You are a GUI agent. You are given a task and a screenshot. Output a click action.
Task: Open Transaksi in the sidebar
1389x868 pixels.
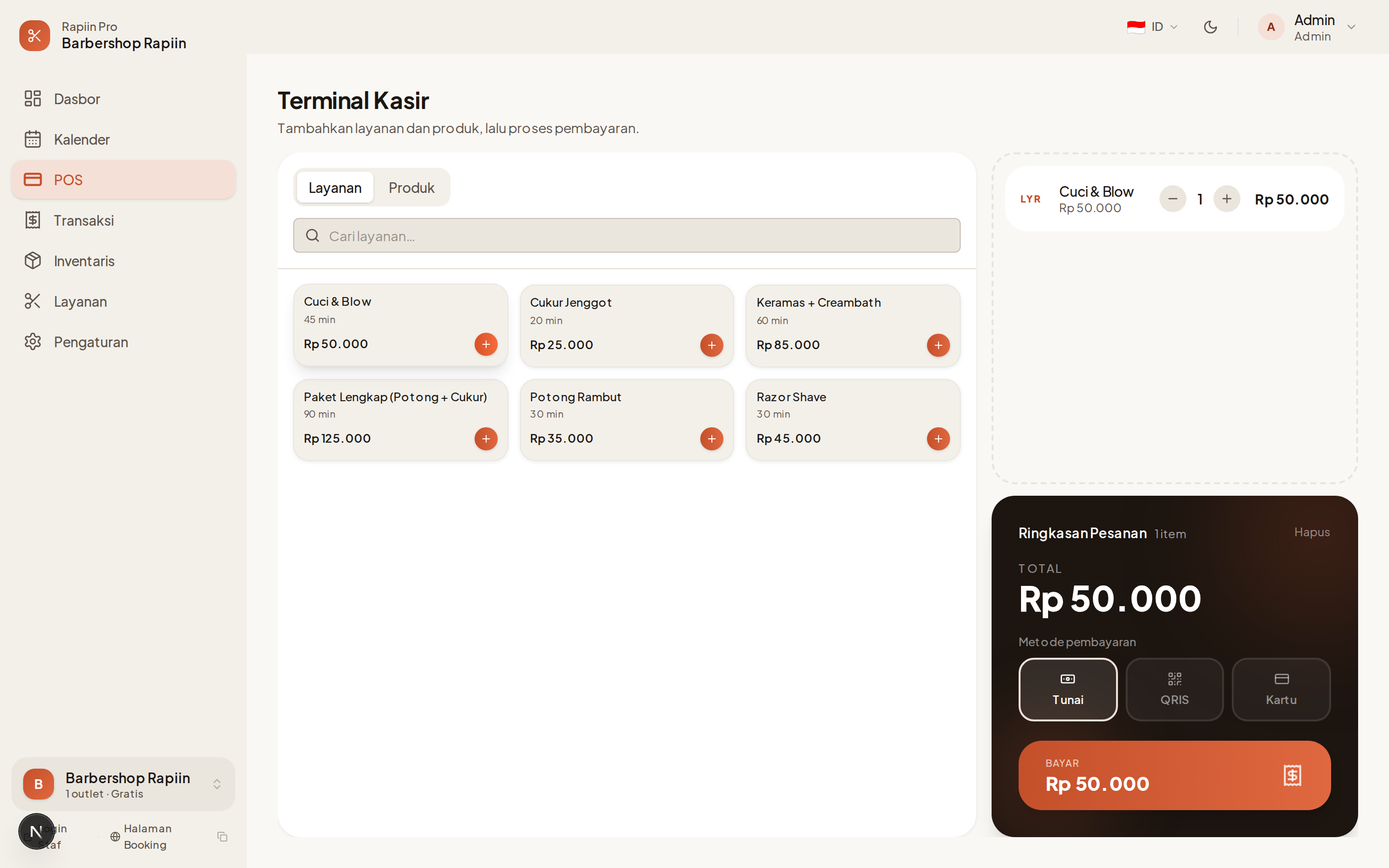coord(84,220)
